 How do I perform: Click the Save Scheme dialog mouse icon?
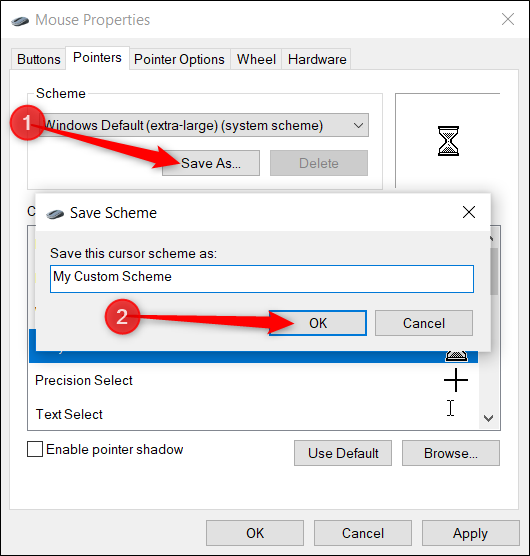pyautogui.click(x=55, y=214)
